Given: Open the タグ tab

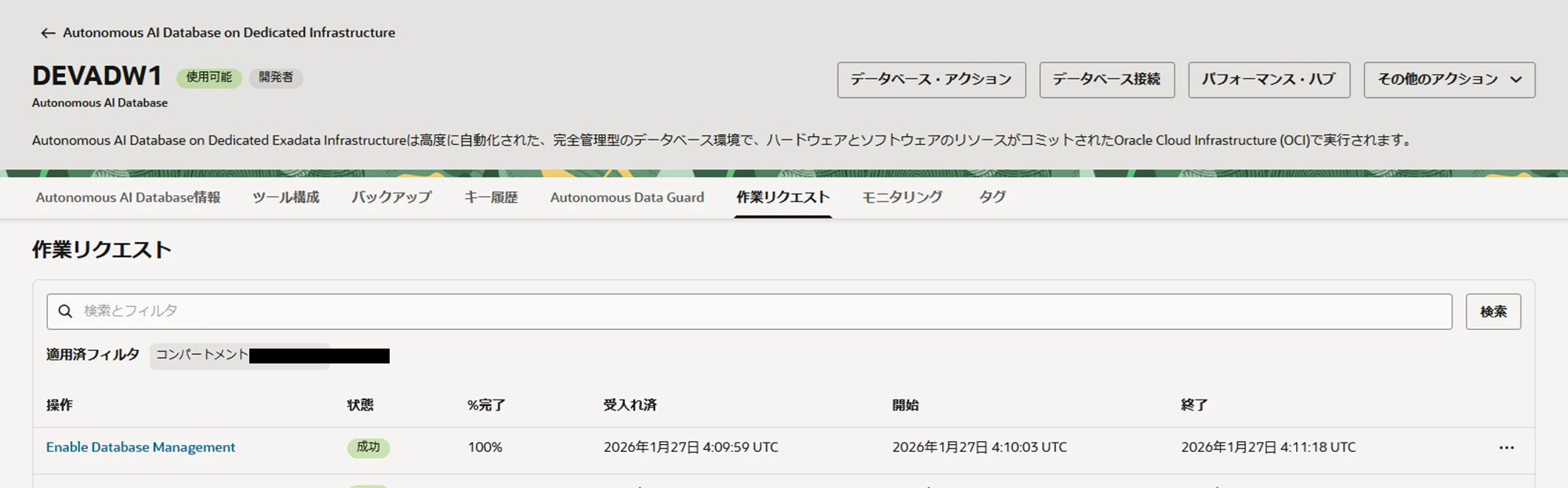Looking at the screenshot, I should (x=992, y=197).
